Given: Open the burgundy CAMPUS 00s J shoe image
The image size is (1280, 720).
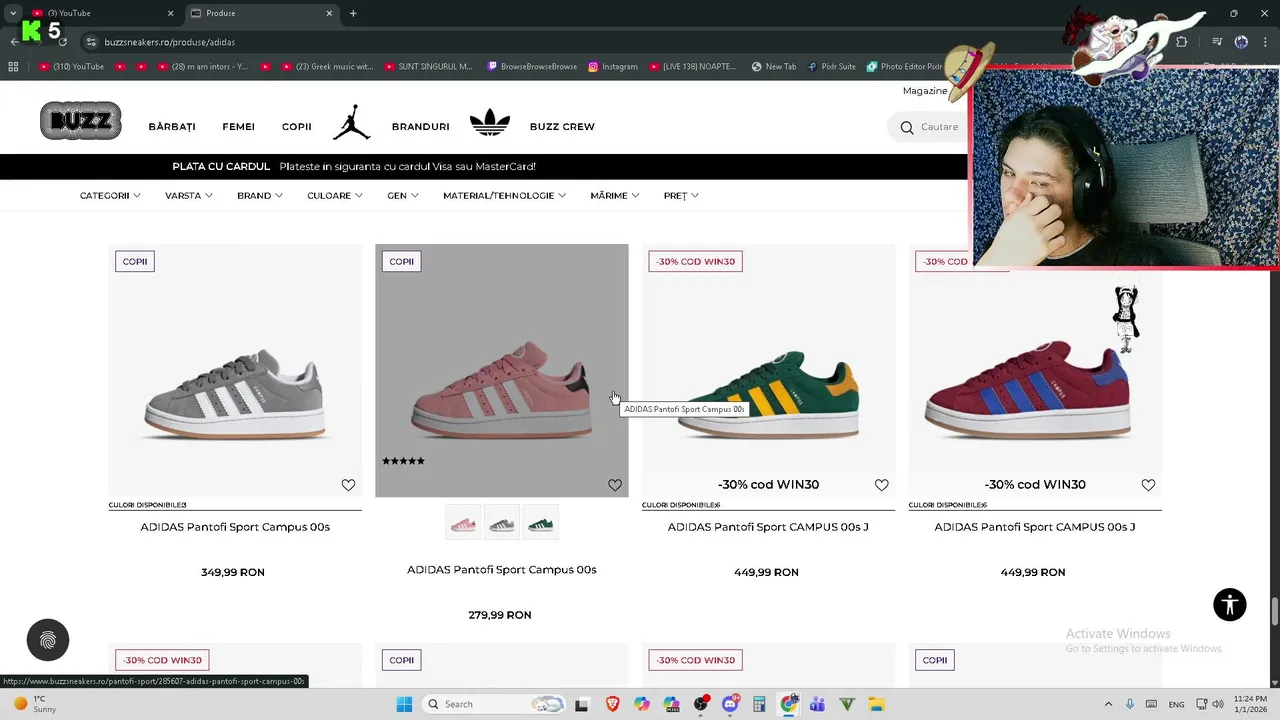Looking at the screenshot, I should 1035,371.
